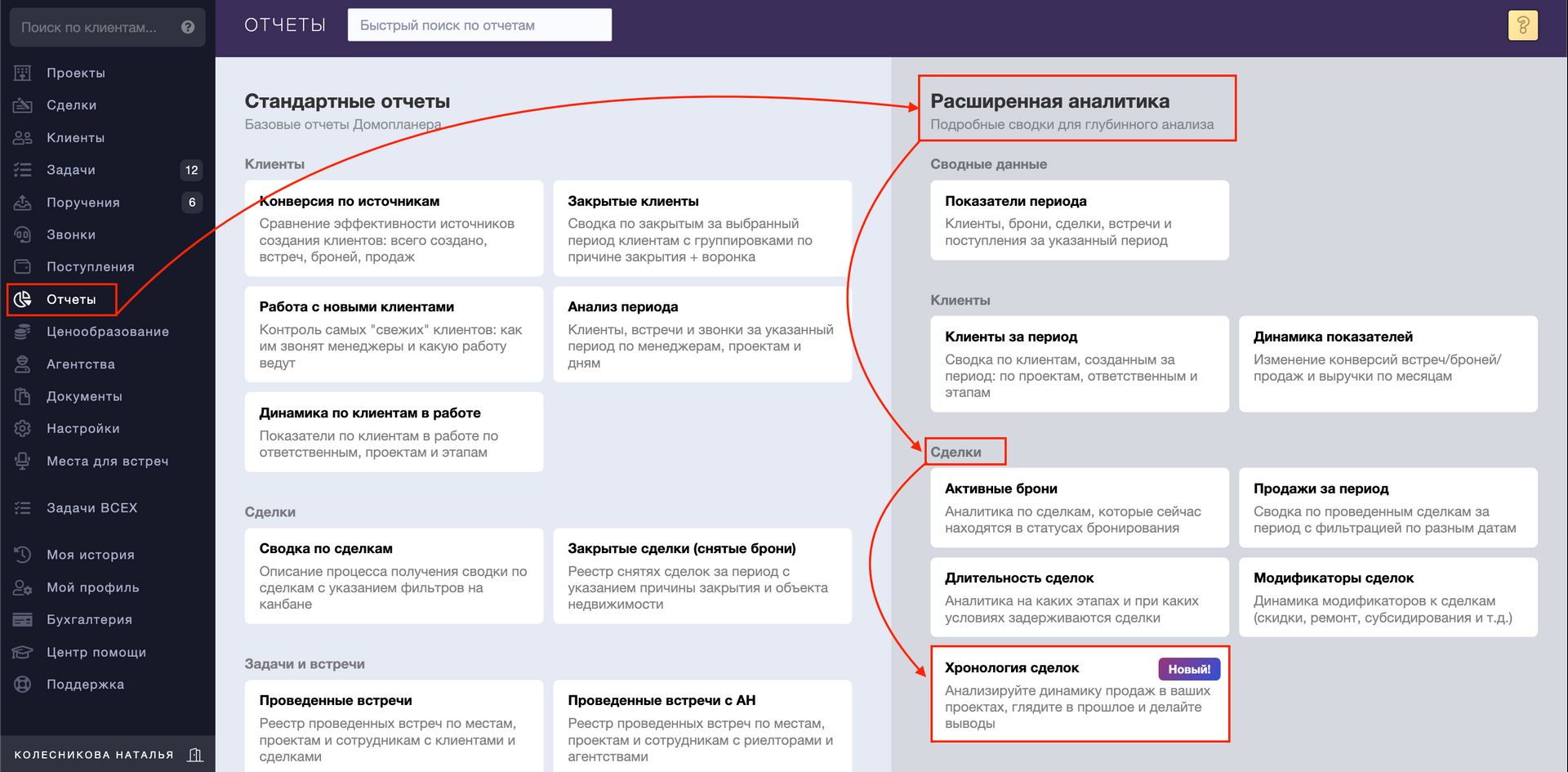Click the 12 badge next to Задачи

(x=191, y=170)
